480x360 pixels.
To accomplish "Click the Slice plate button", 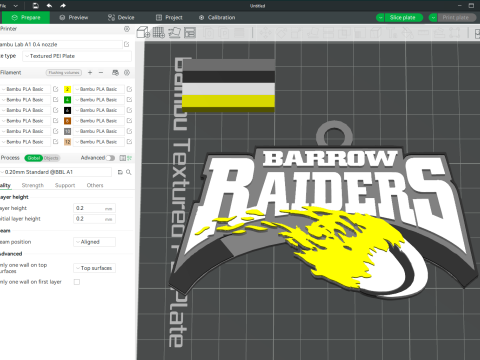I will click(x=403, y=18).
